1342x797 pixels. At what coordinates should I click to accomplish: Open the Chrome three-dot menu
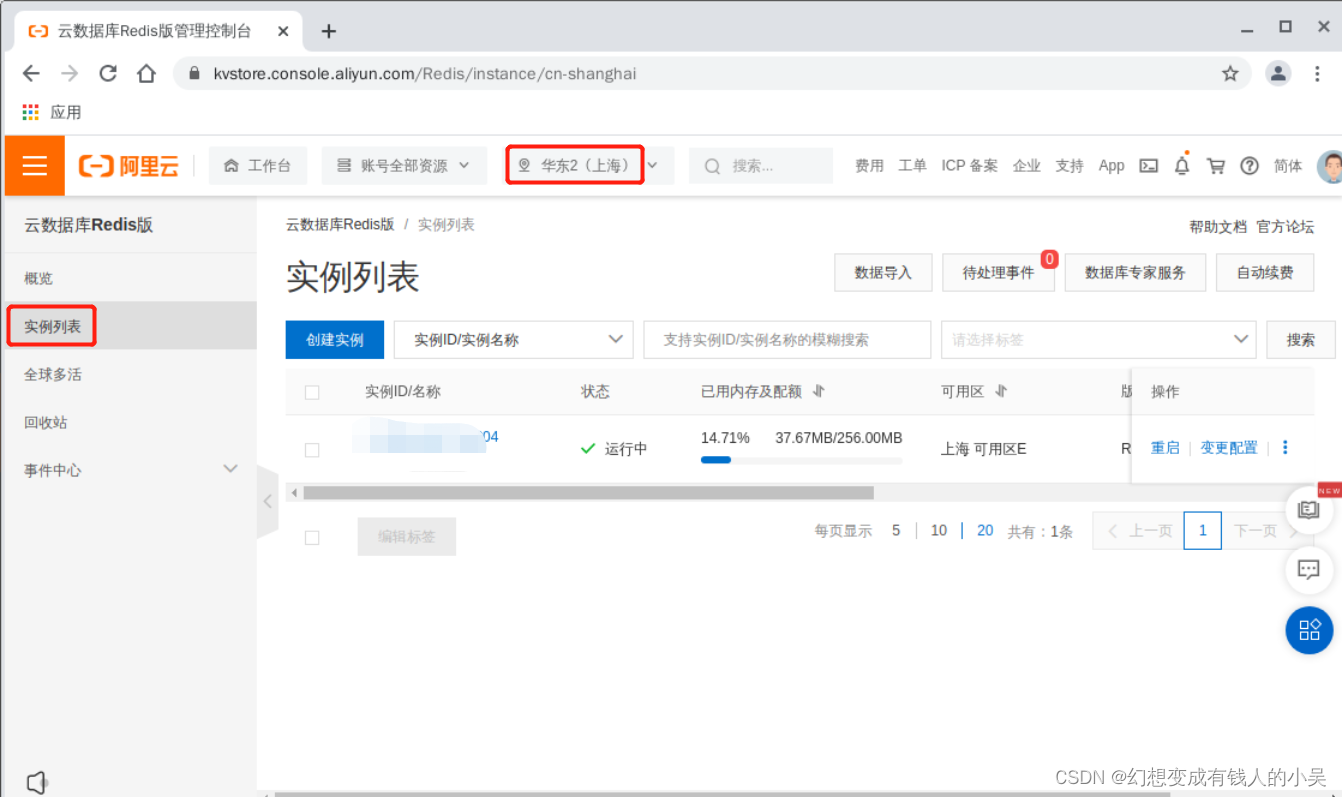1318,73
